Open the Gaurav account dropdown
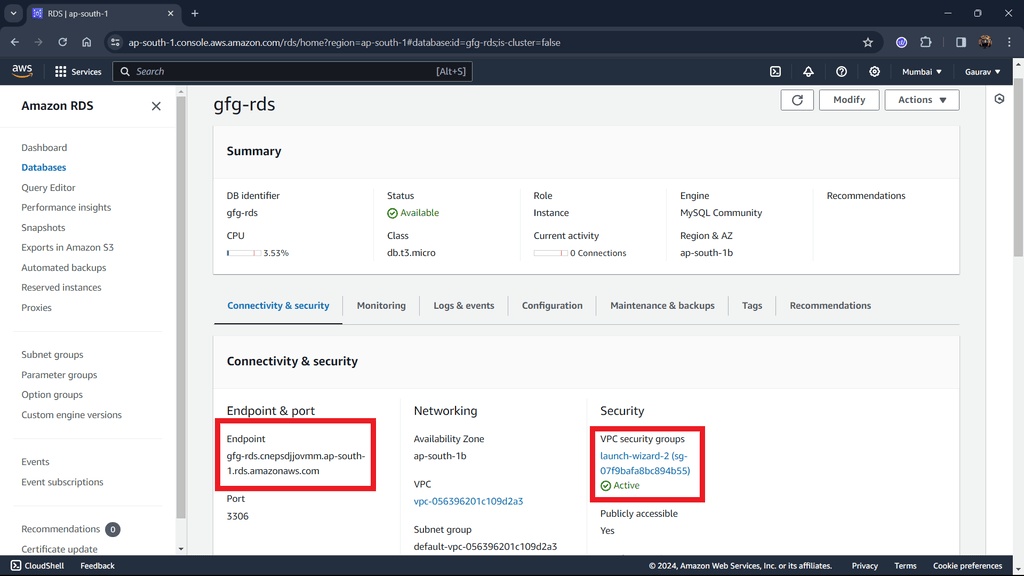This screenshot has width=1024, height=576. pos(982,72)
